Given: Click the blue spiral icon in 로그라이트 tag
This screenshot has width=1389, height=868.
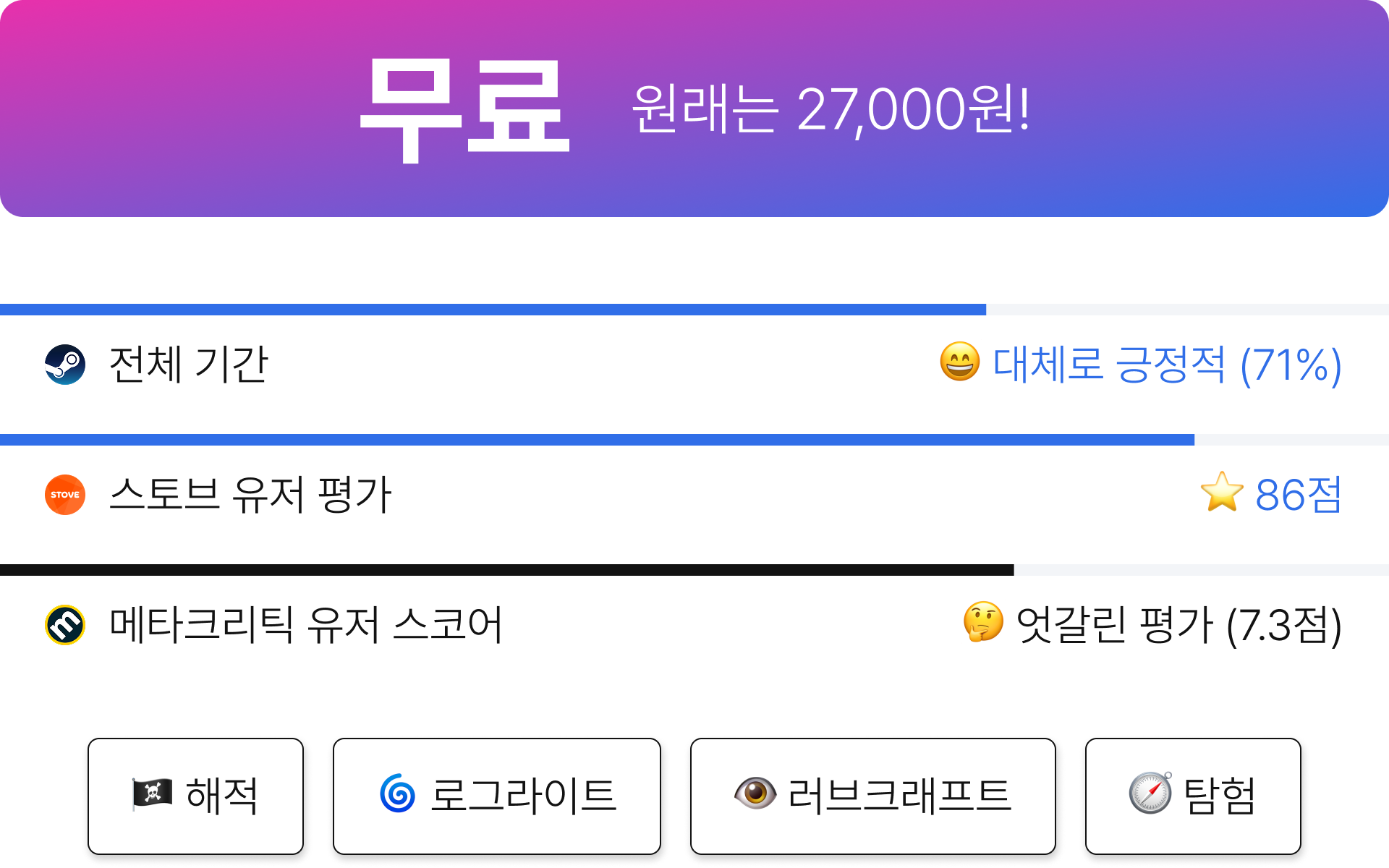Looking at the screenshot, I should click(398, 793).
